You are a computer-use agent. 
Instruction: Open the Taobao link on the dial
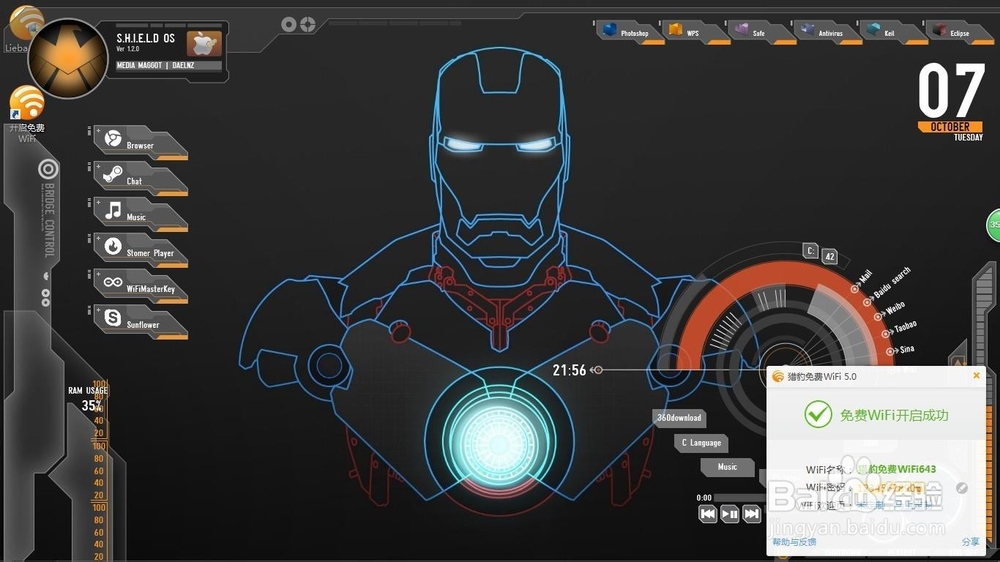pyautogui.click(x=900, y=329)
